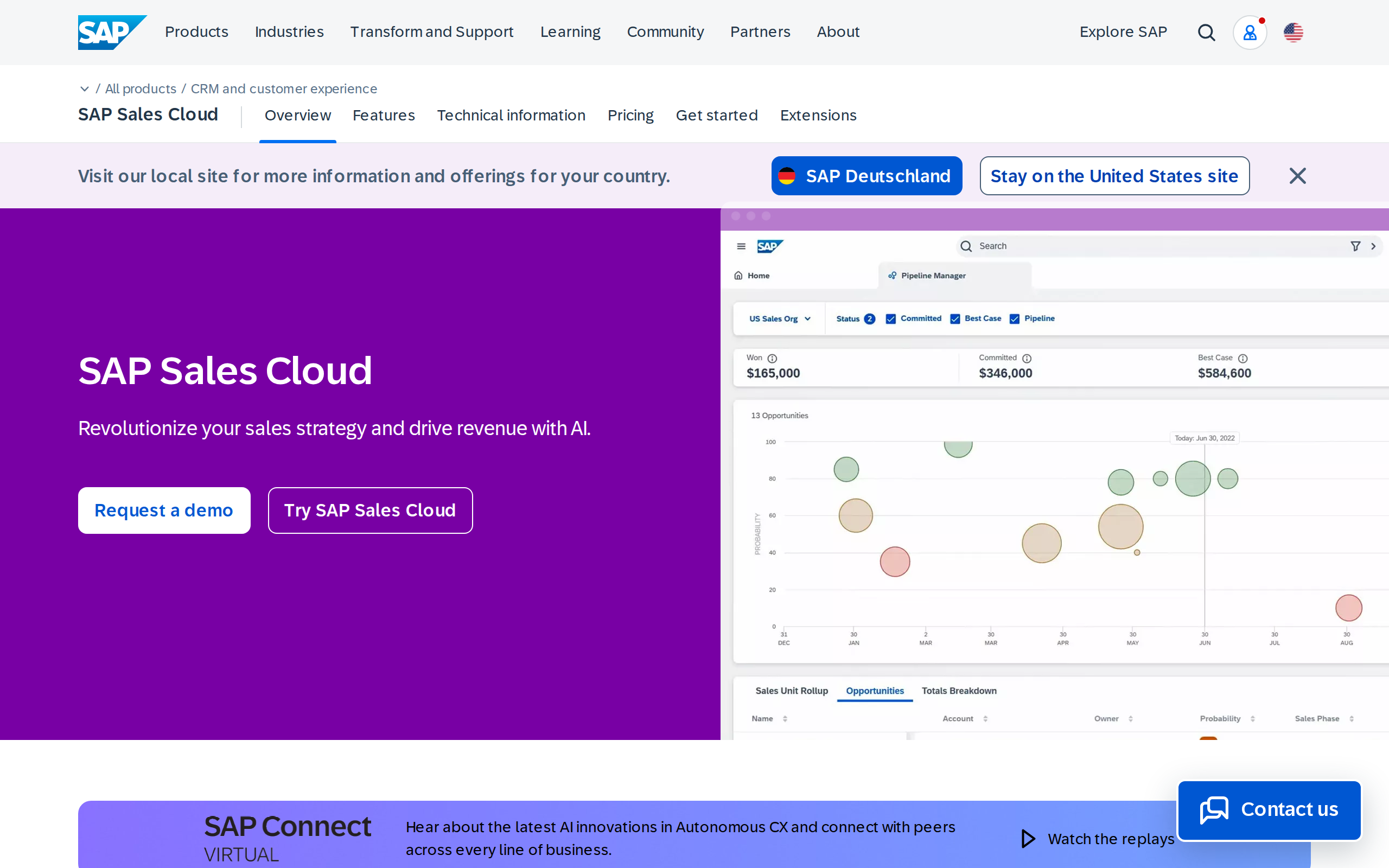Sort by Probability column arrows

(x=1252, y=719)
